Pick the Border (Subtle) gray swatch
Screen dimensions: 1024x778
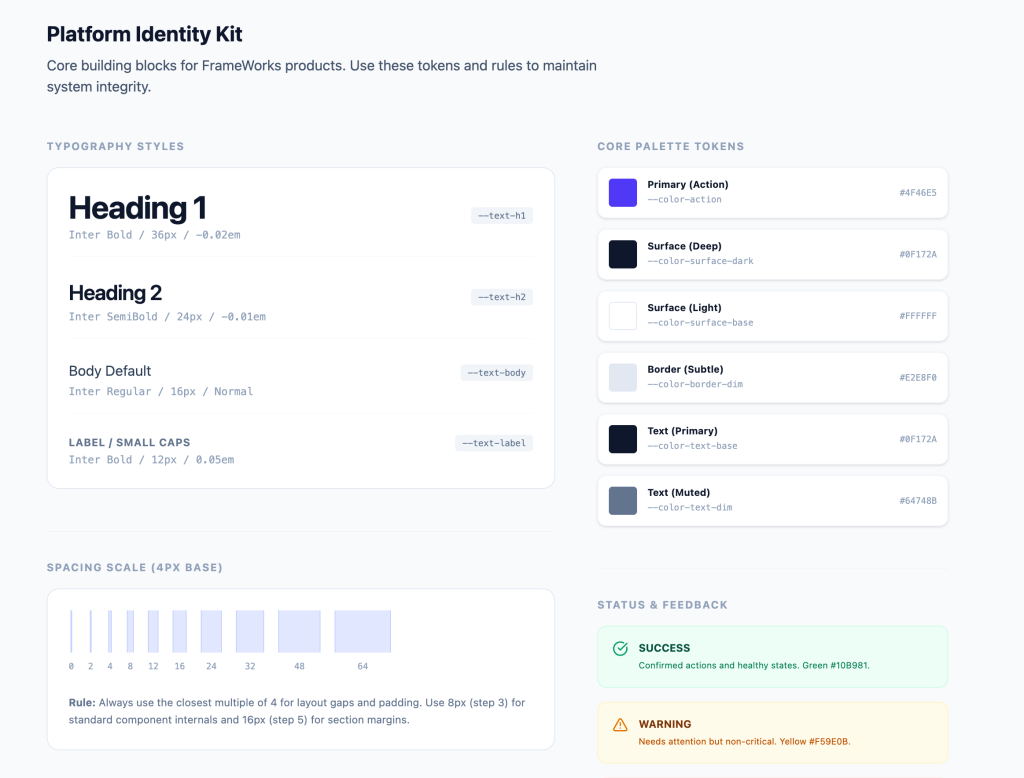pos(623,377)
